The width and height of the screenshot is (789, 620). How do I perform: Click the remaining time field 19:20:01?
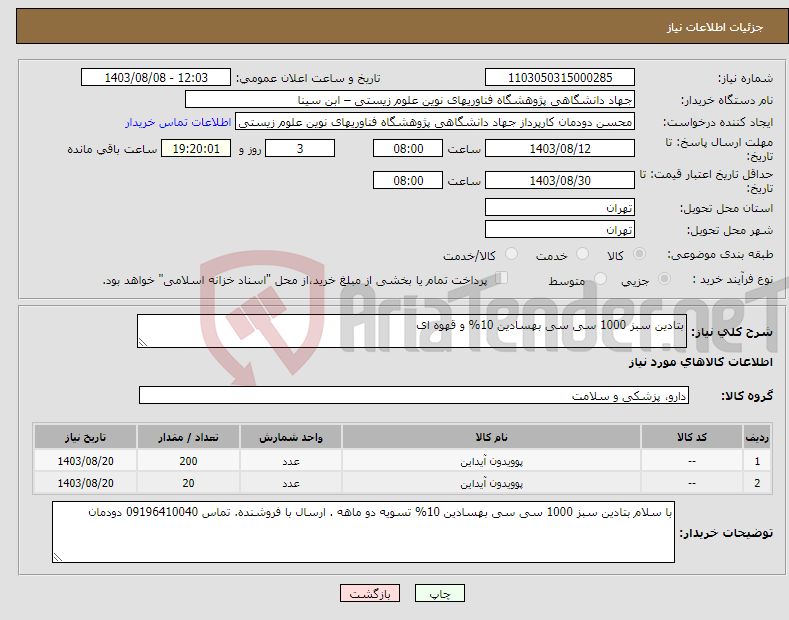point(196,148)
